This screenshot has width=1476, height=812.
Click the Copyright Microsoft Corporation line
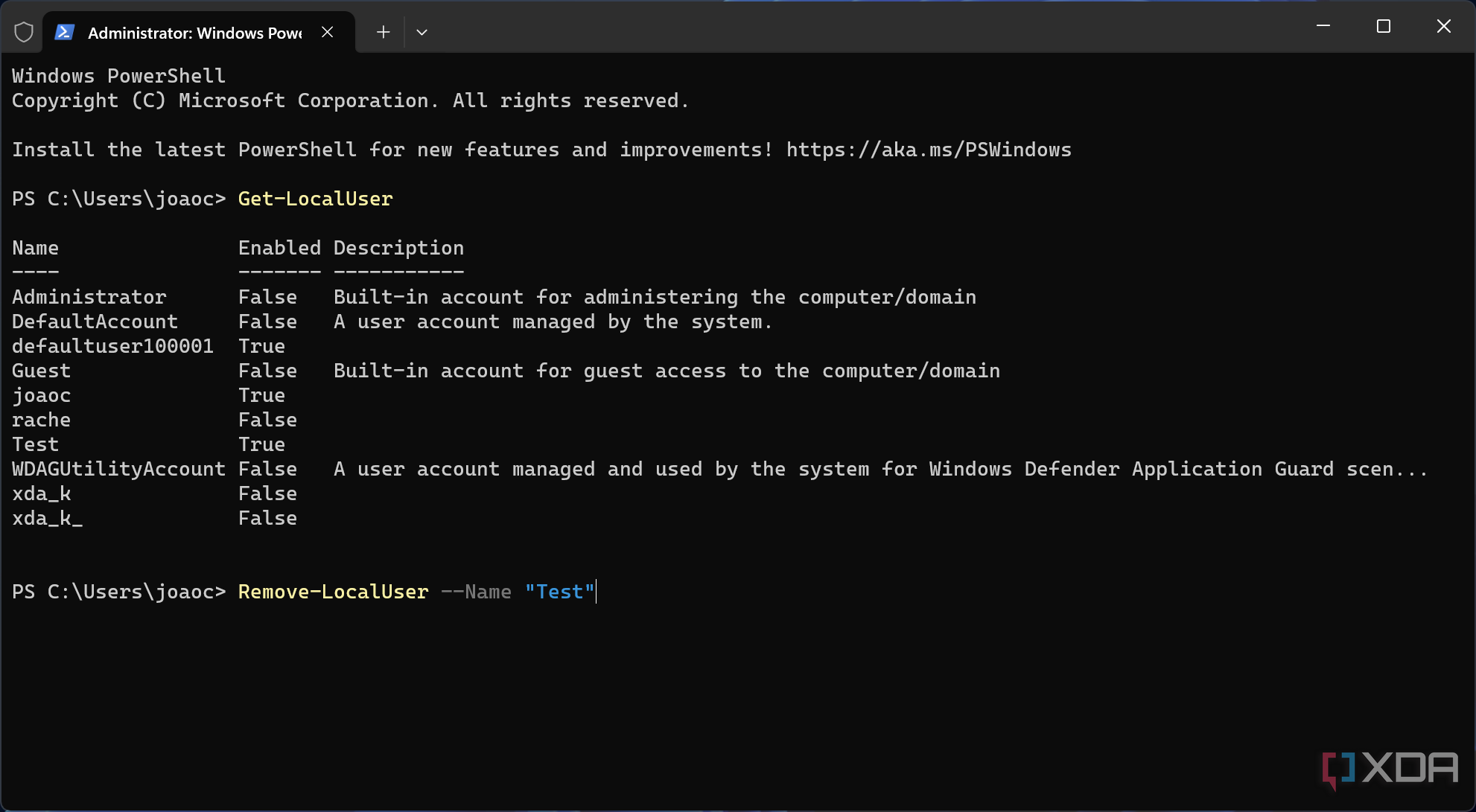coord(351,100)
